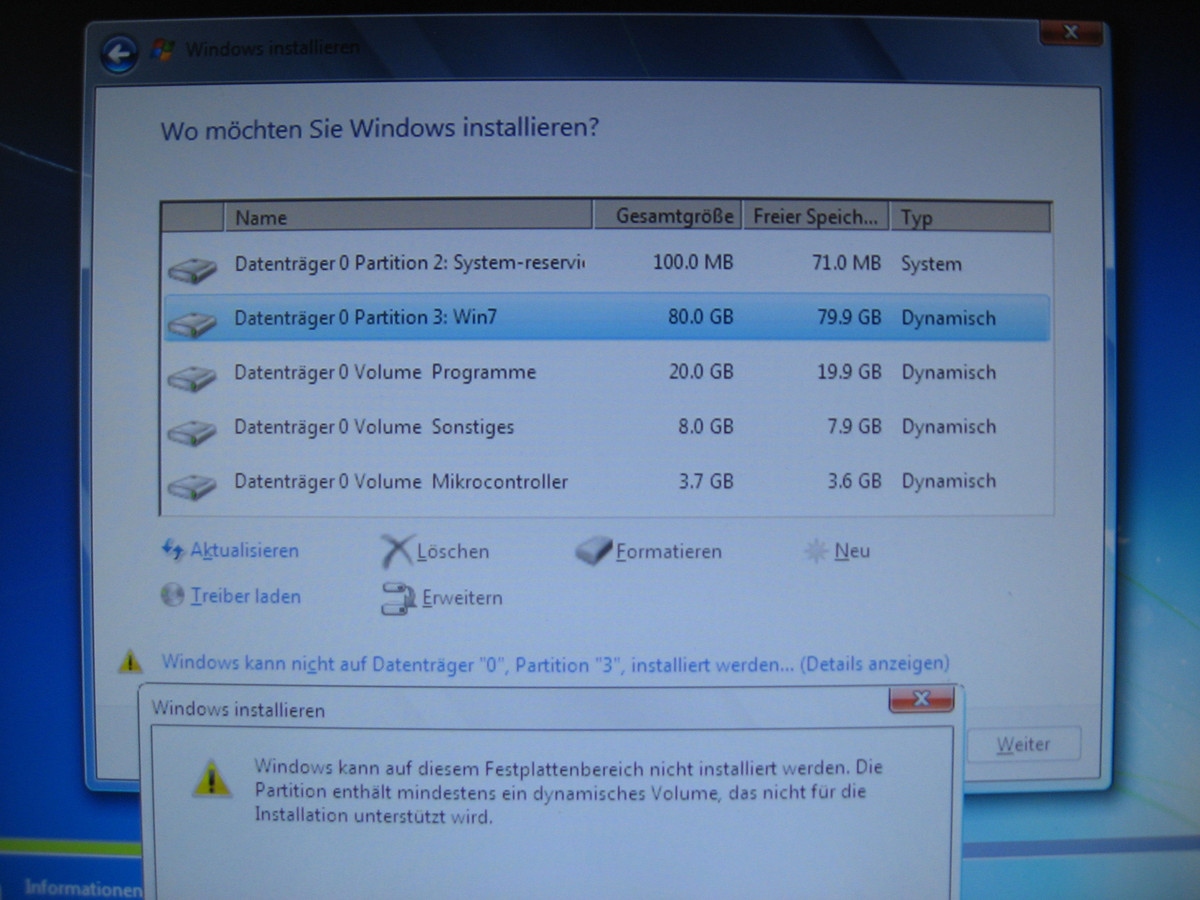Click the Weiter button
Image resolution: width=1200 pixels, height=900 pixels.
[1023, 745]
